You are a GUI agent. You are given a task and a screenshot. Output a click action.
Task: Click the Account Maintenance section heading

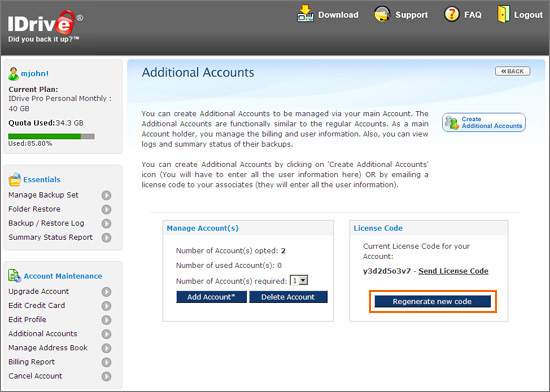point(63,276)
